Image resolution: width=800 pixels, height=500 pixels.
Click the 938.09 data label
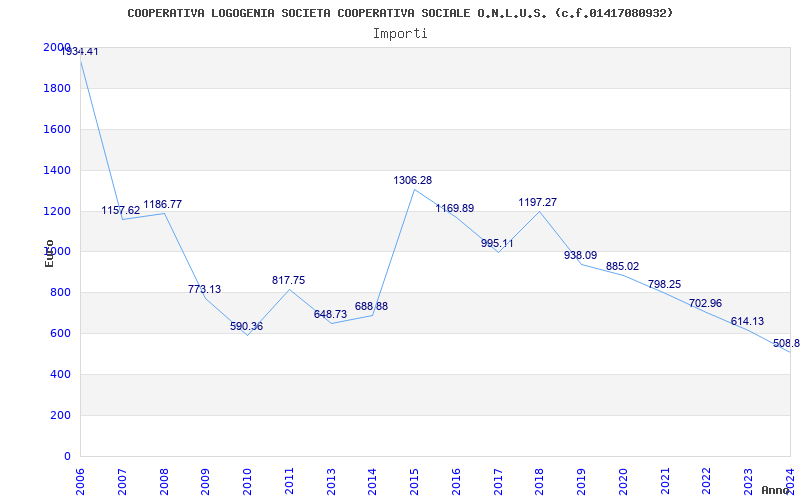(x=580, y=255)
